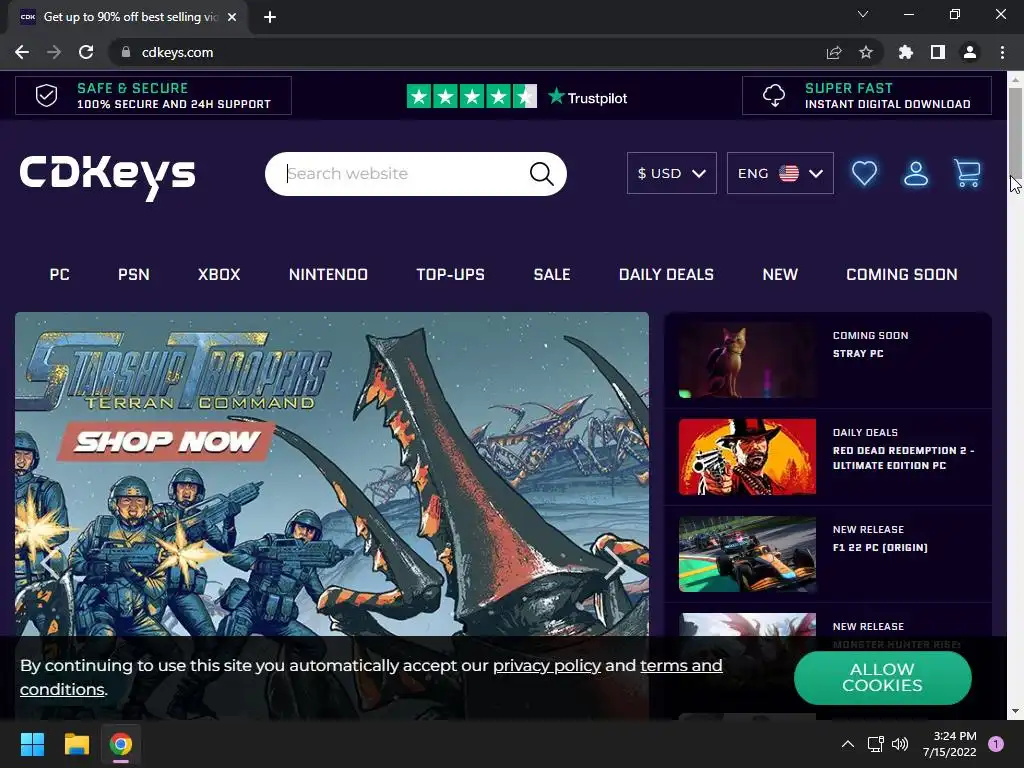The width and height of the screenshot is (1024, 768).
Task: Go to the NEW section
Action: pos(780,274)
